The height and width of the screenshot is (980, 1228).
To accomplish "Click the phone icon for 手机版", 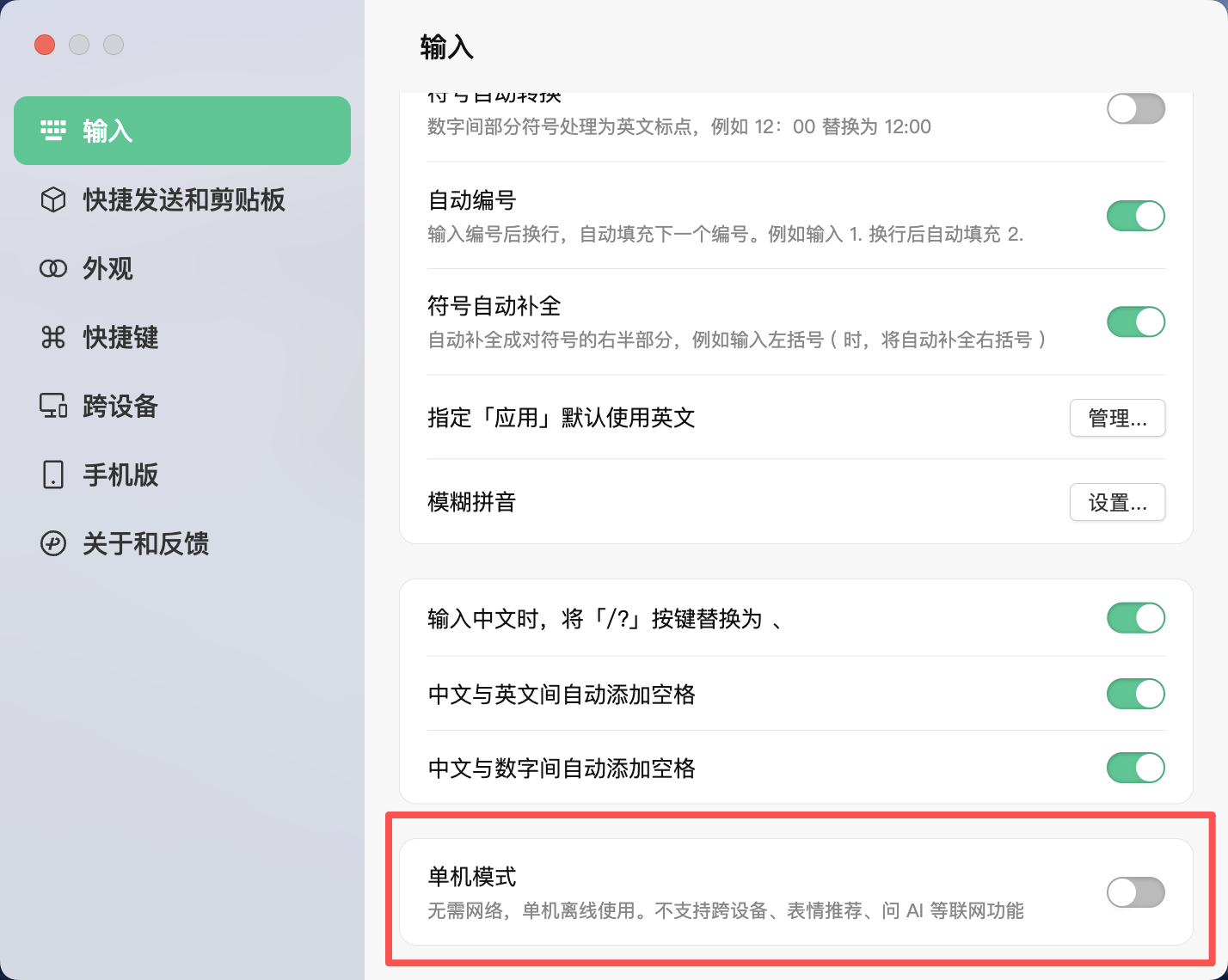I will (53, 475).
